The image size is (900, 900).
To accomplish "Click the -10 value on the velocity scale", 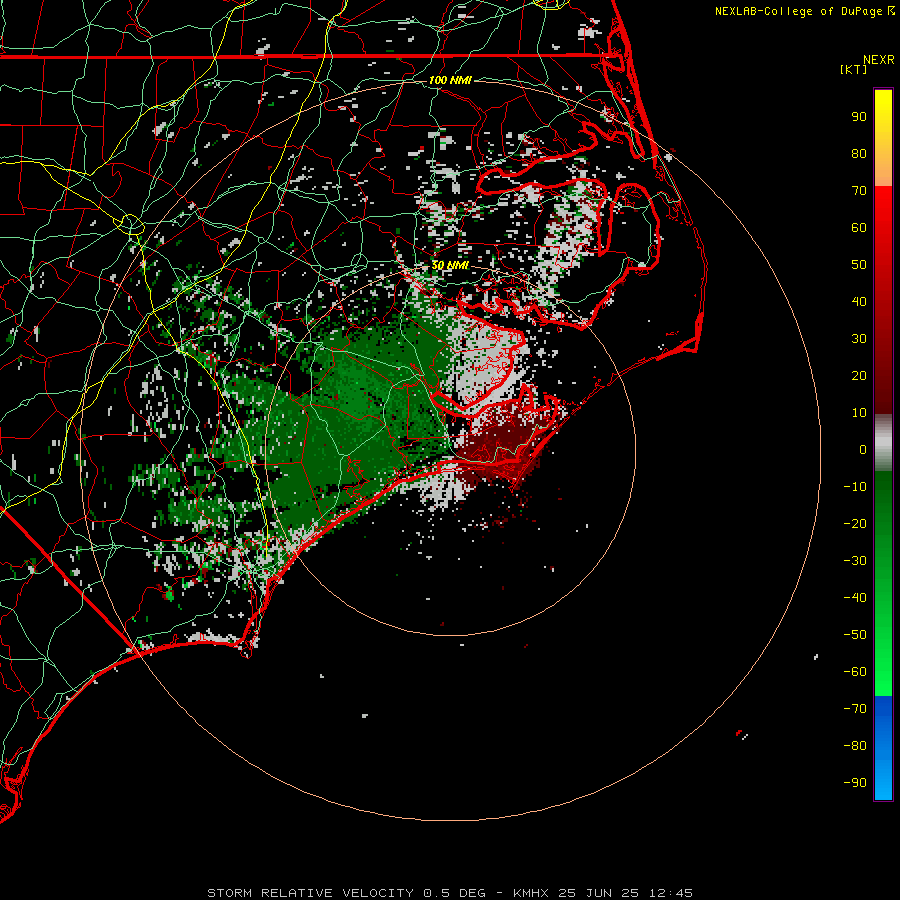I will tap(855, 487).
